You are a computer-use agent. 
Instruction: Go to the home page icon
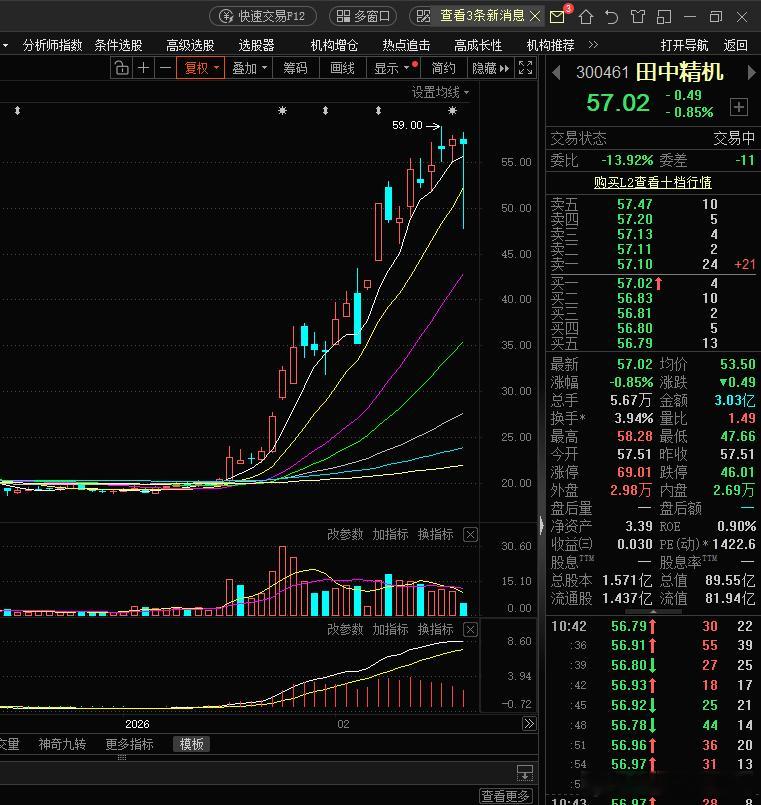point(586,17)
